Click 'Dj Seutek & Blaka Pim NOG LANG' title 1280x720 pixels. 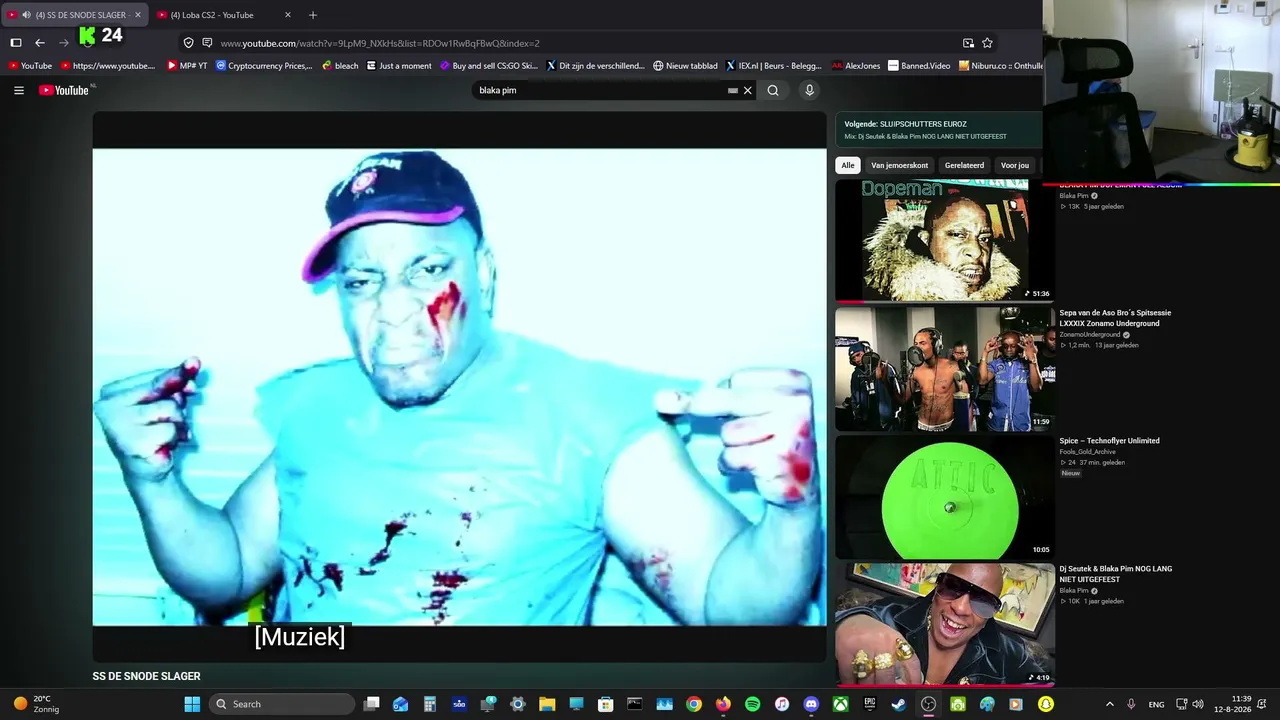(x=1116, y=574)
